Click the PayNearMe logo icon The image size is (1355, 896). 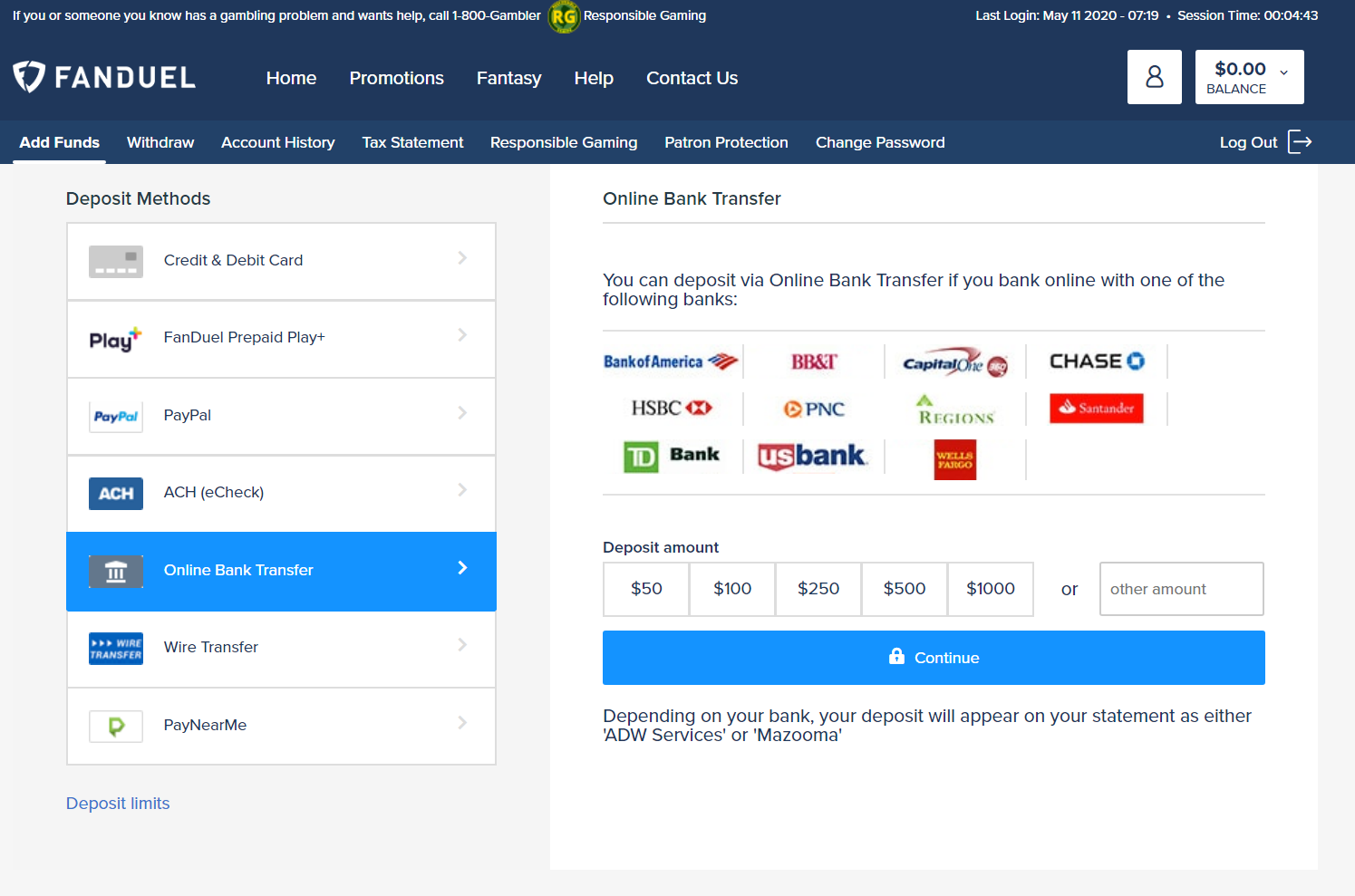pos(116,727)
